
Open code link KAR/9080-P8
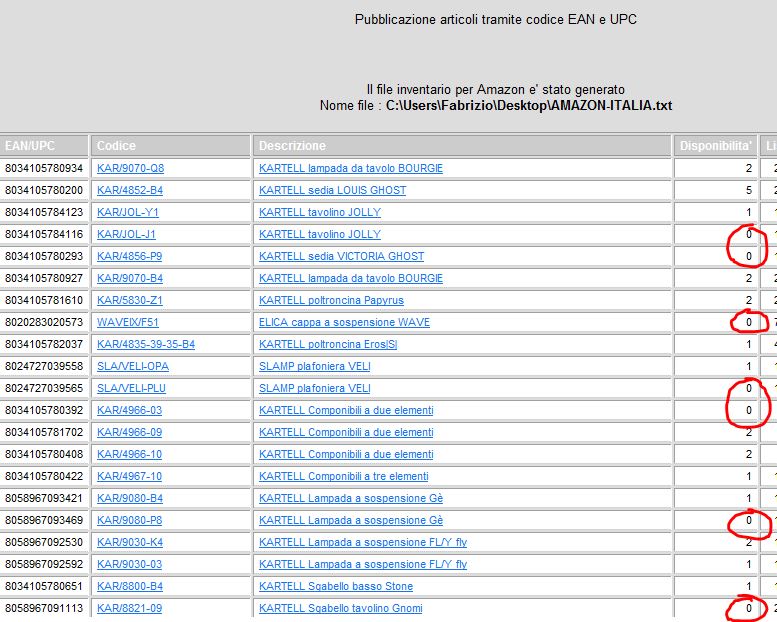click(129, 520)
